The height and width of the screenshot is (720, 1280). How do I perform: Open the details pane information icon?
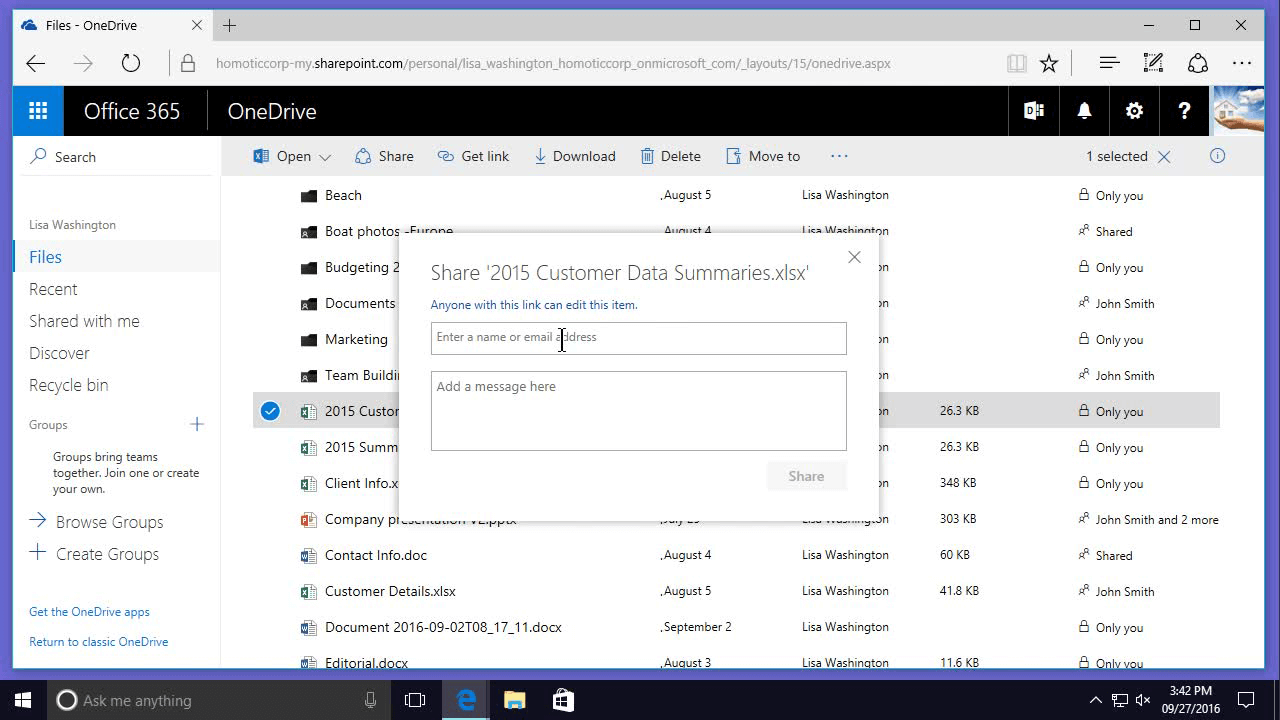pos(1217,156)
